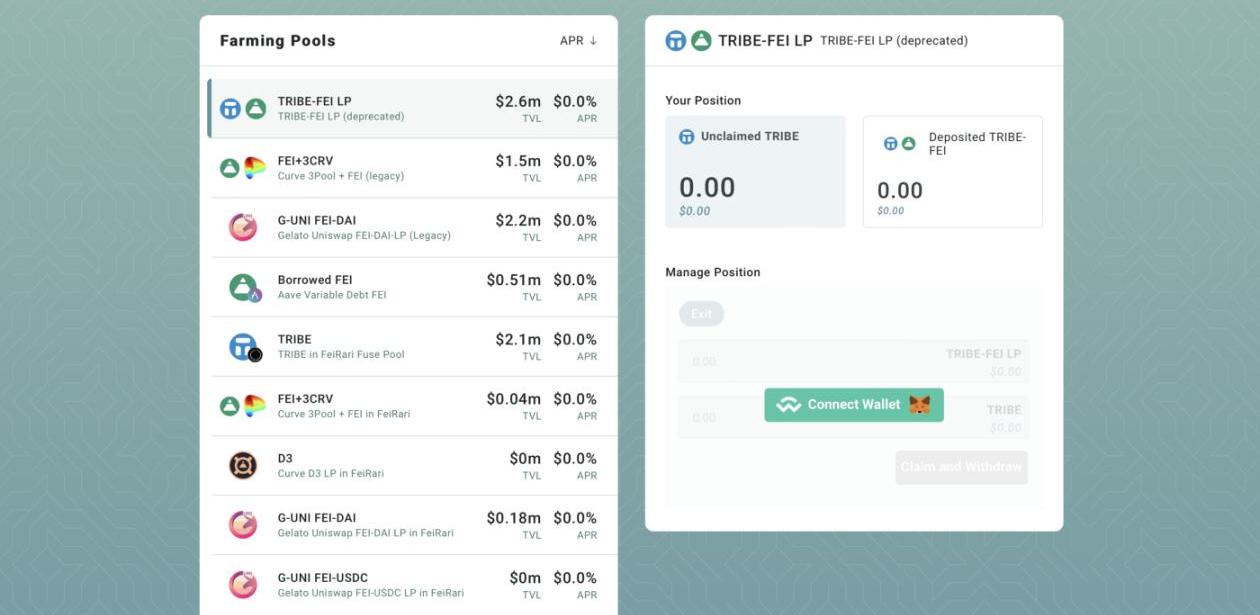Click the G-UNI FEI-DAI Legacy pool icon
The width and height of the screenshot is (1260, 615).
point(242,228)
